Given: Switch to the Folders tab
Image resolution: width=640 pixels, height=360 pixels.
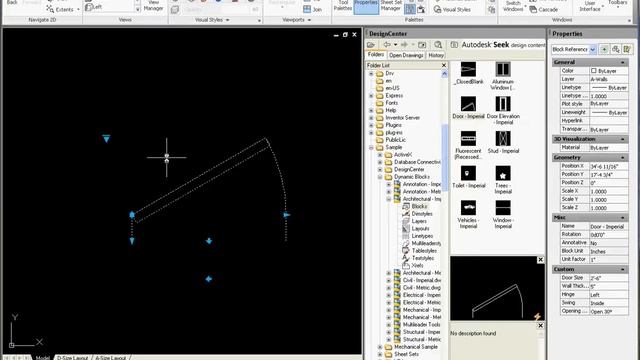Looking at the screenshot, I should (376, 55).
